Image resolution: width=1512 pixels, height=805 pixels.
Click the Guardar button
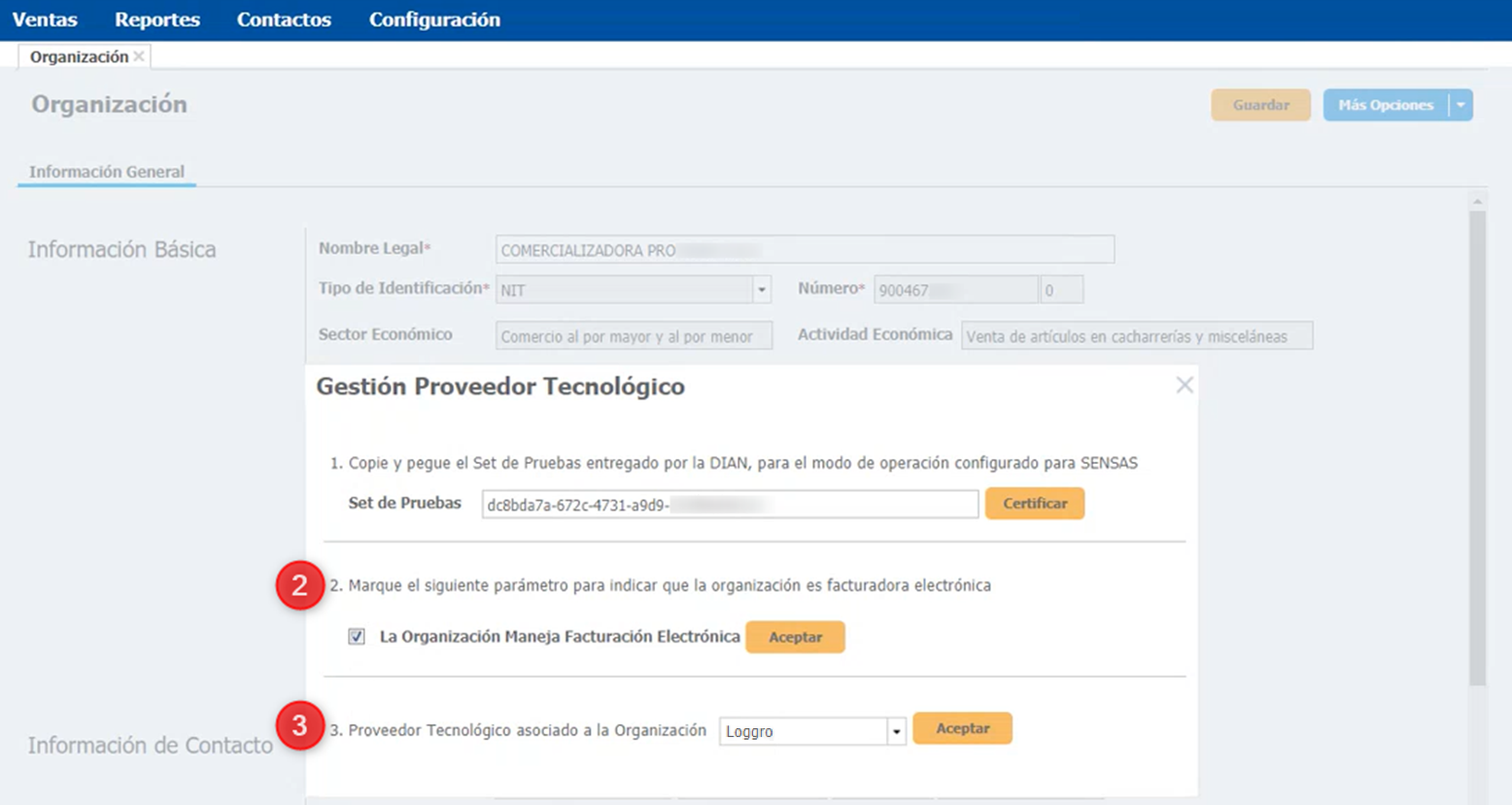tap(1260, 105)
